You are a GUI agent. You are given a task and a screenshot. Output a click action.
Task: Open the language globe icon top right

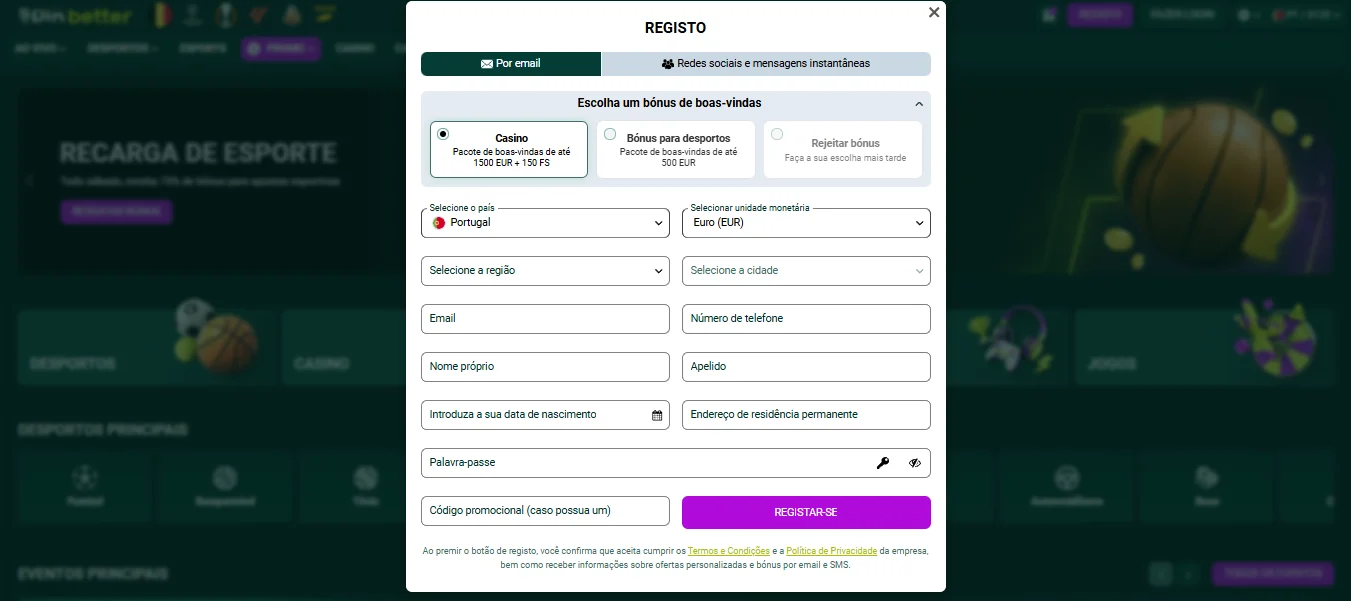pyautogui.click(x=1243, y=15)
